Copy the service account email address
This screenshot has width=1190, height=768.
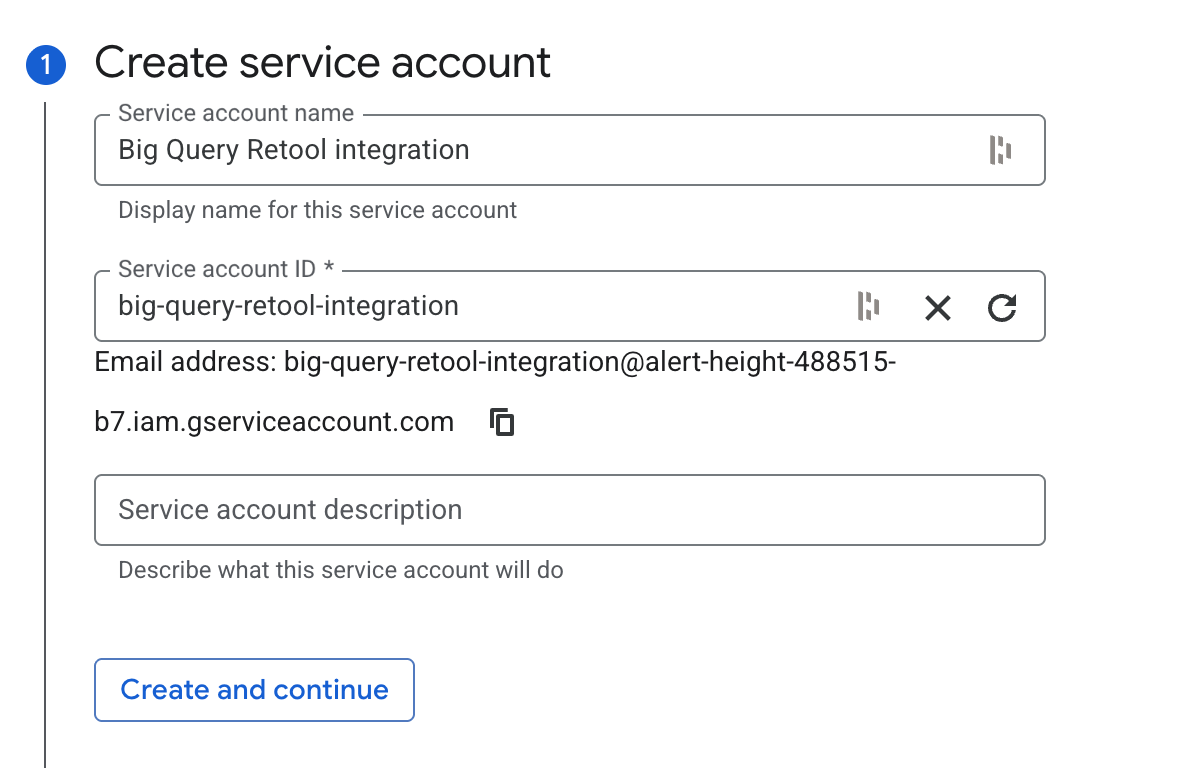[502, 422]
